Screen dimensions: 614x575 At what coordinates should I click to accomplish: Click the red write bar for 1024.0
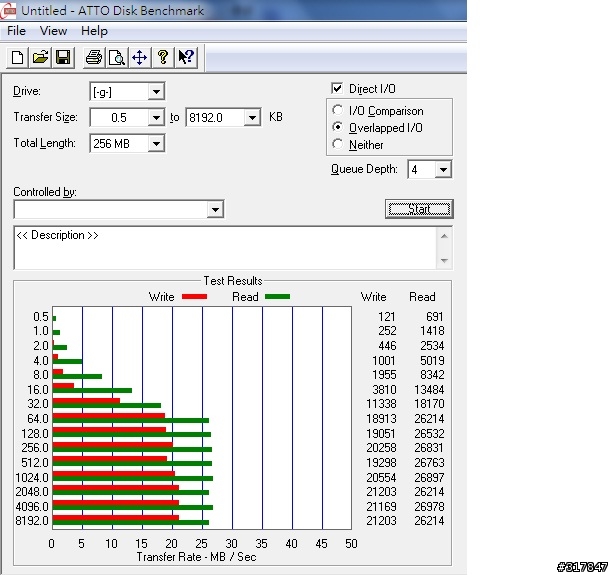coord(114,474)
